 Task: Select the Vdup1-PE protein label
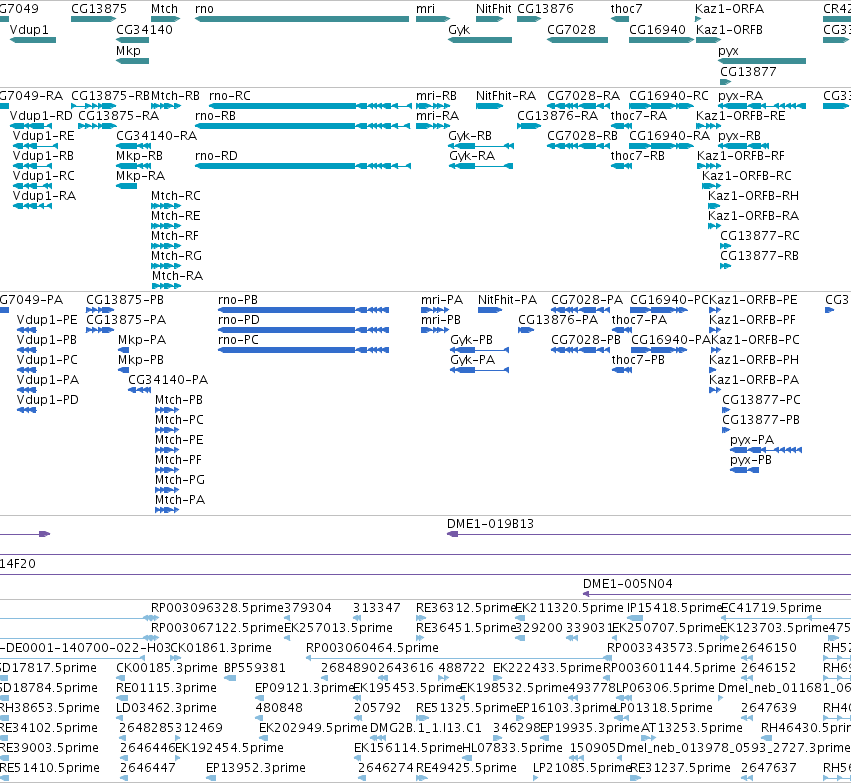(47, 320)
